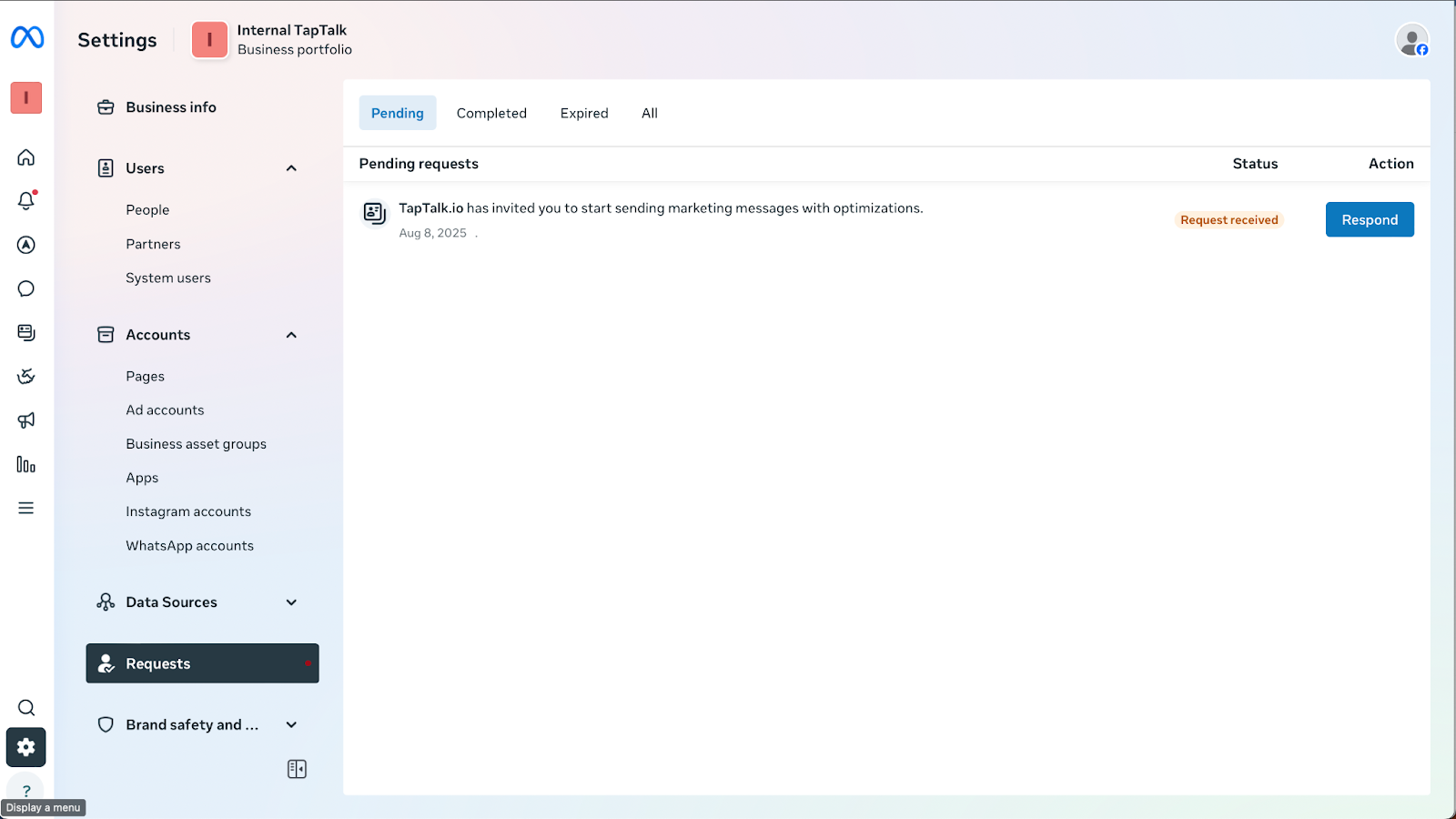Open the content posts icon in rail
Image resolution: width=1456 pixels, height=819 pixels.
click(26, 332)
